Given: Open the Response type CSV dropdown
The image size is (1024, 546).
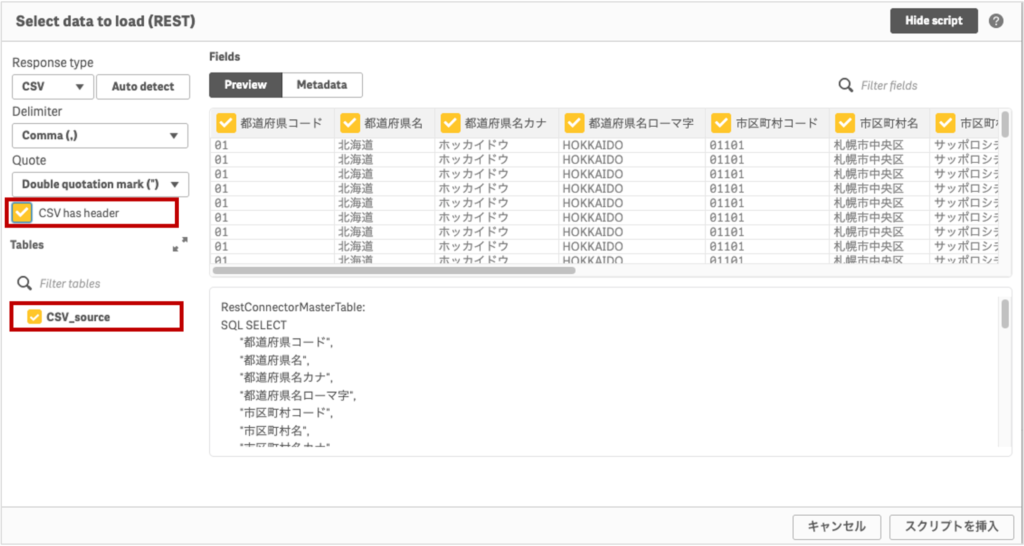Looking at the screenshot, I should tap(53, 86).
